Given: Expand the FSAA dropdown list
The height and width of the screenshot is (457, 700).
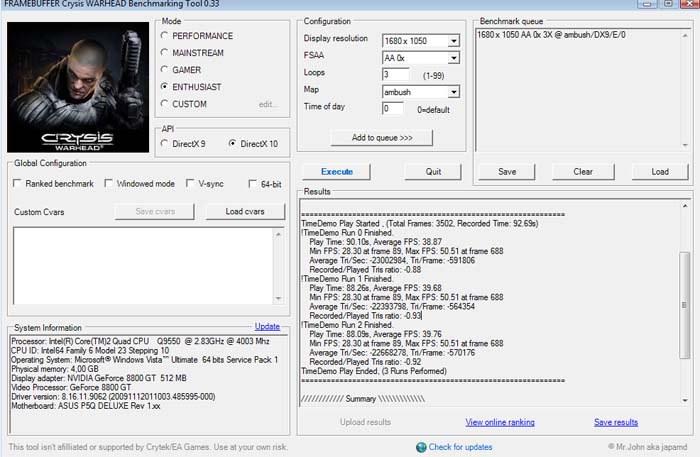Looking at the screenshot, I should pyautogui.click(x=454, y=58).
